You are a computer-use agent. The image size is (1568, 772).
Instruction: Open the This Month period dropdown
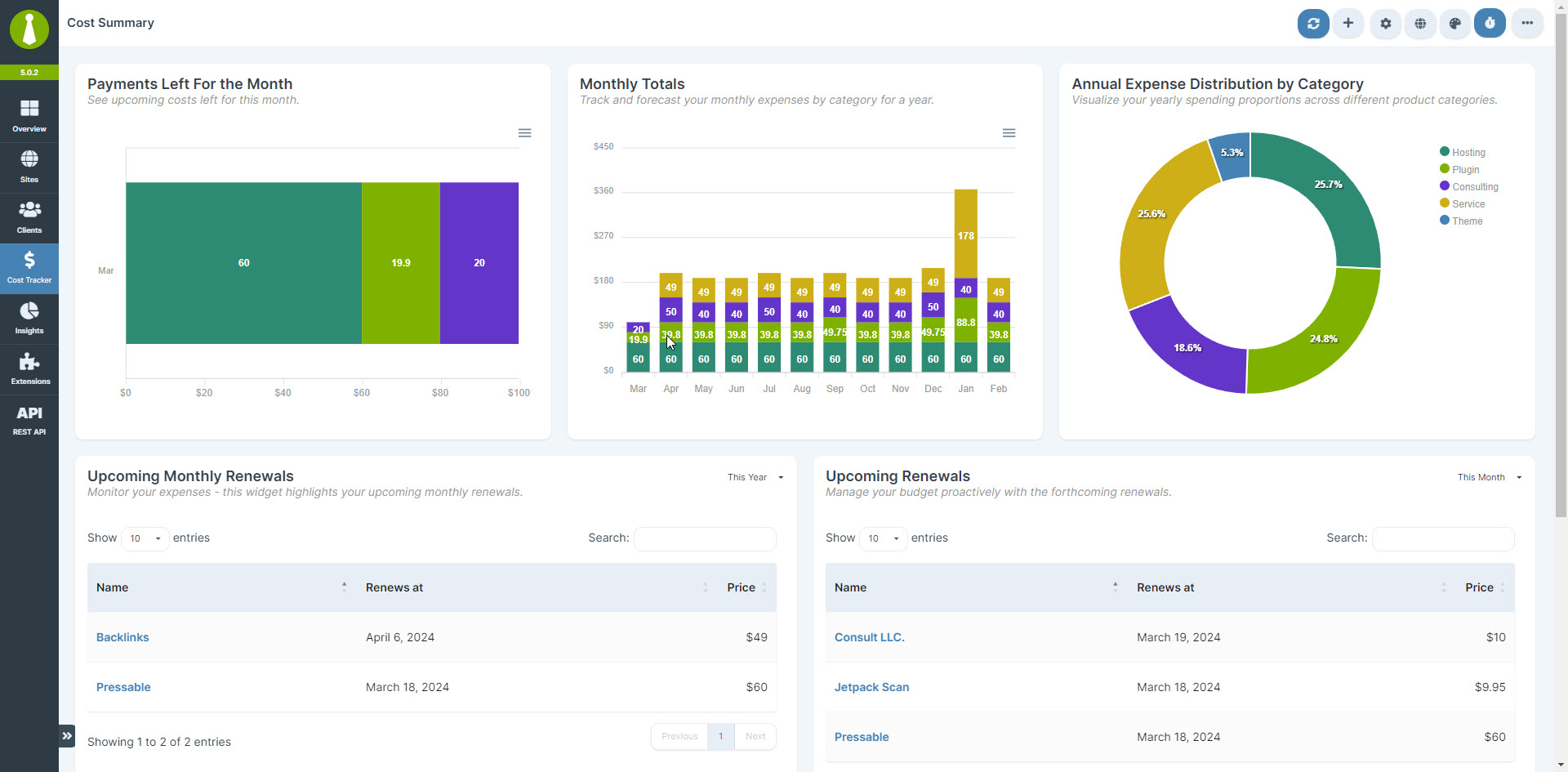(1490, 477)
